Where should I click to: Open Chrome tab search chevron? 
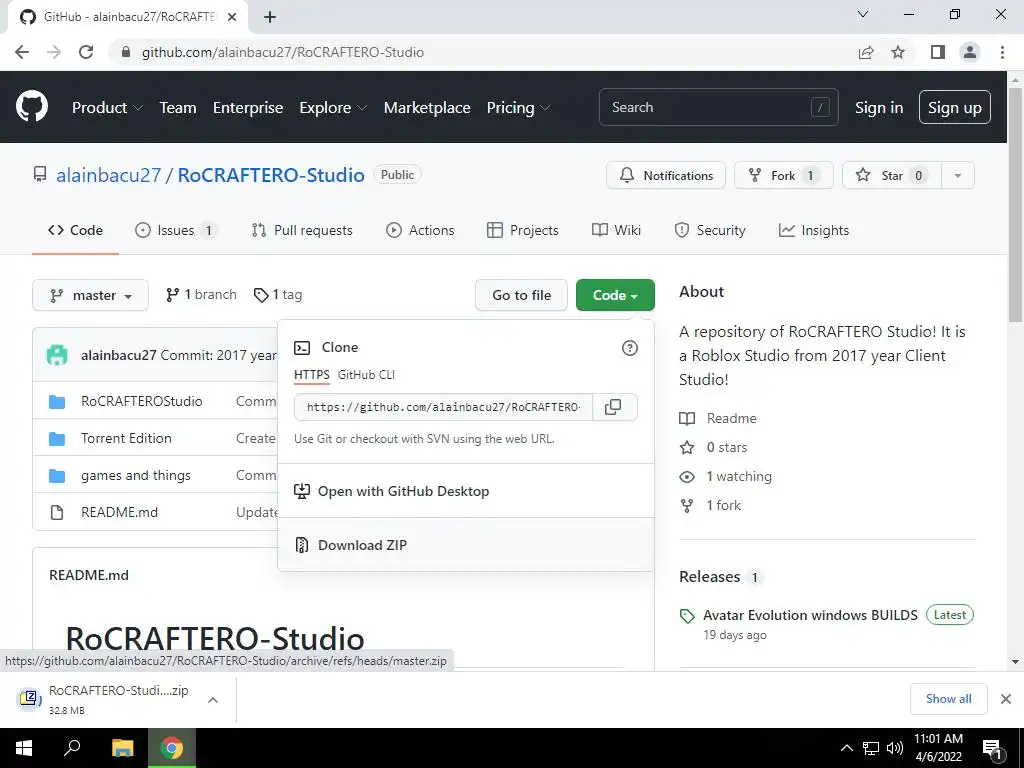[x=863, y=14]
